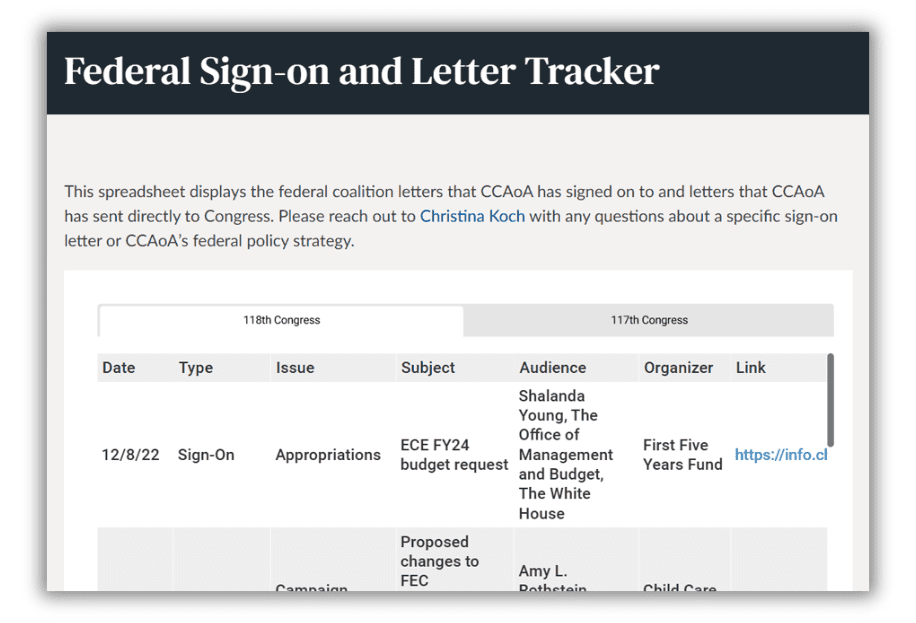Click the ECE FY24 budget request cell
The image size is (916, 623).
point(454,455)
